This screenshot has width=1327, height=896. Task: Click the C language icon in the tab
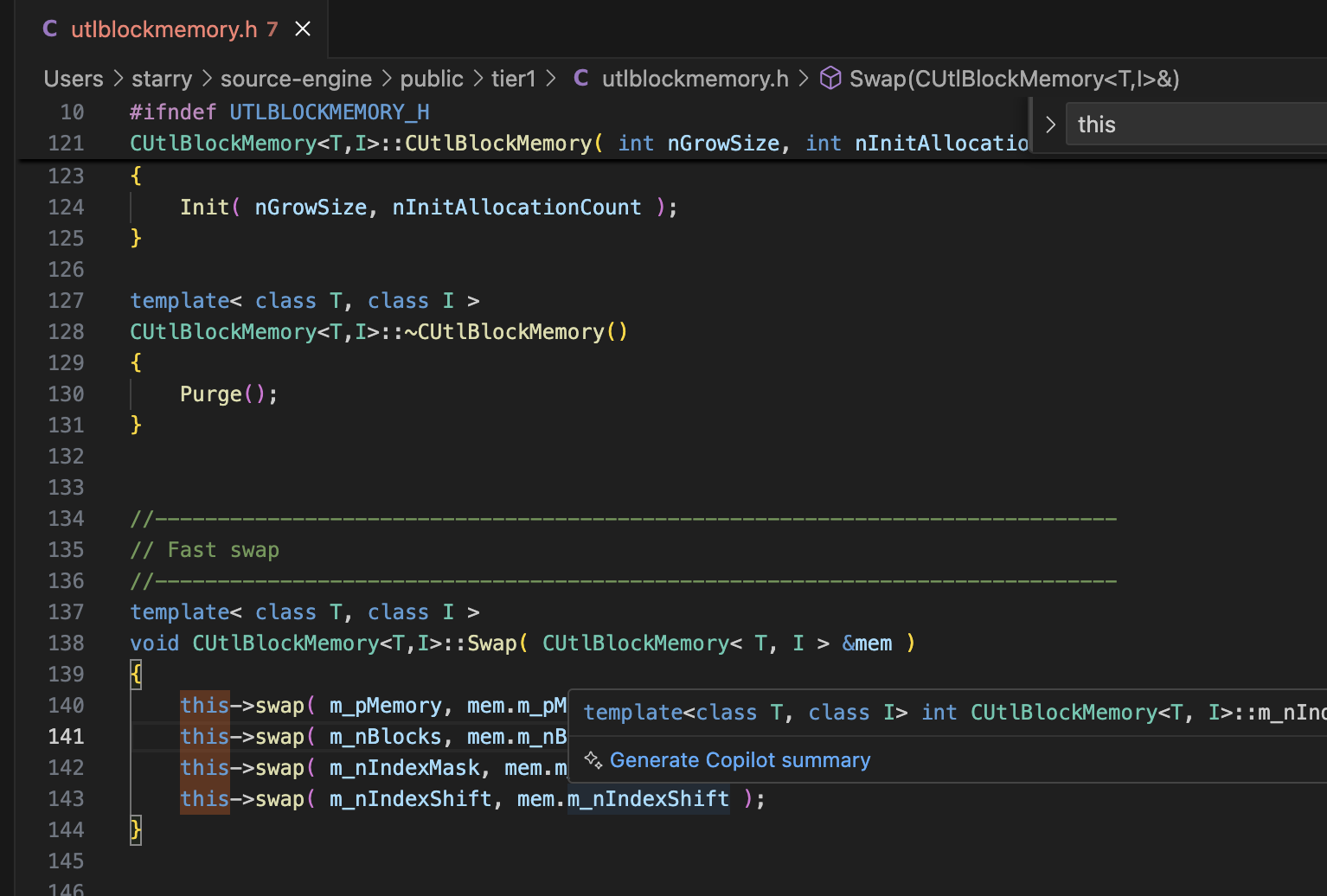click(x=50, y=29)
